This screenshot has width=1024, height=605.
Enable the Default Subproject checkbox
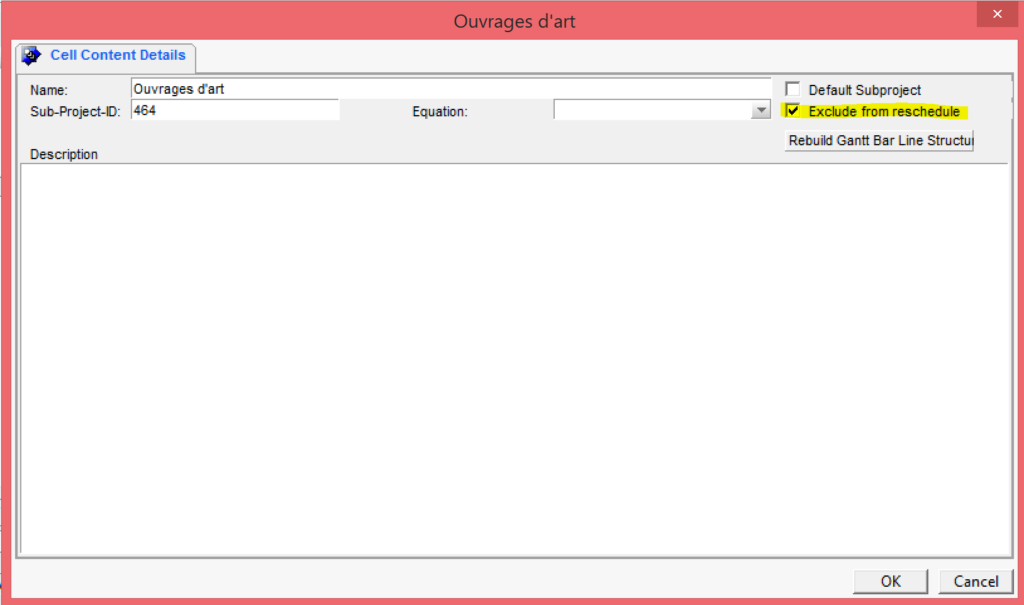(x=792, y=89)
